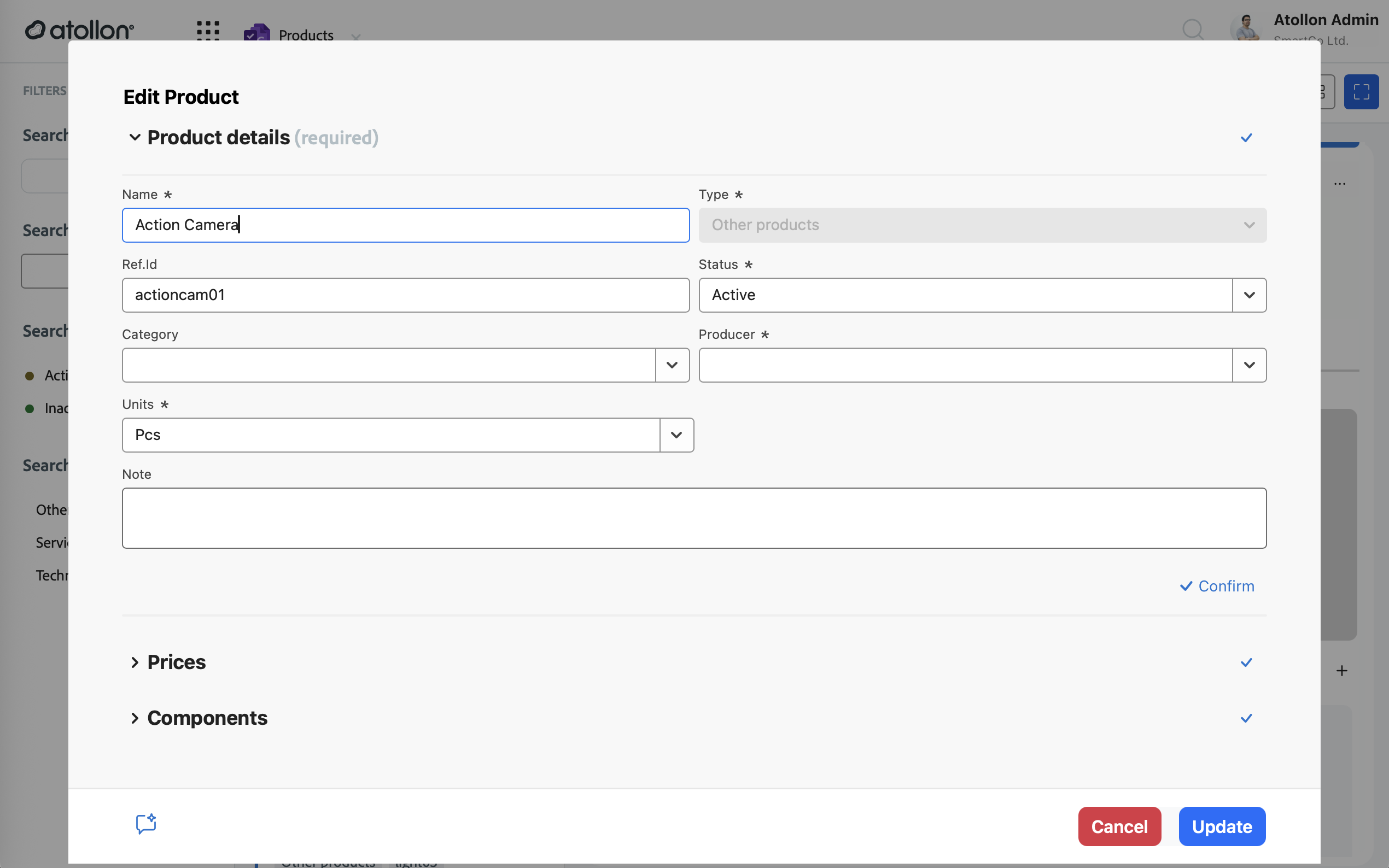This screenshot has width=1389, height=868.
Task: Expand the Prices section
Action: coord(135,662)
